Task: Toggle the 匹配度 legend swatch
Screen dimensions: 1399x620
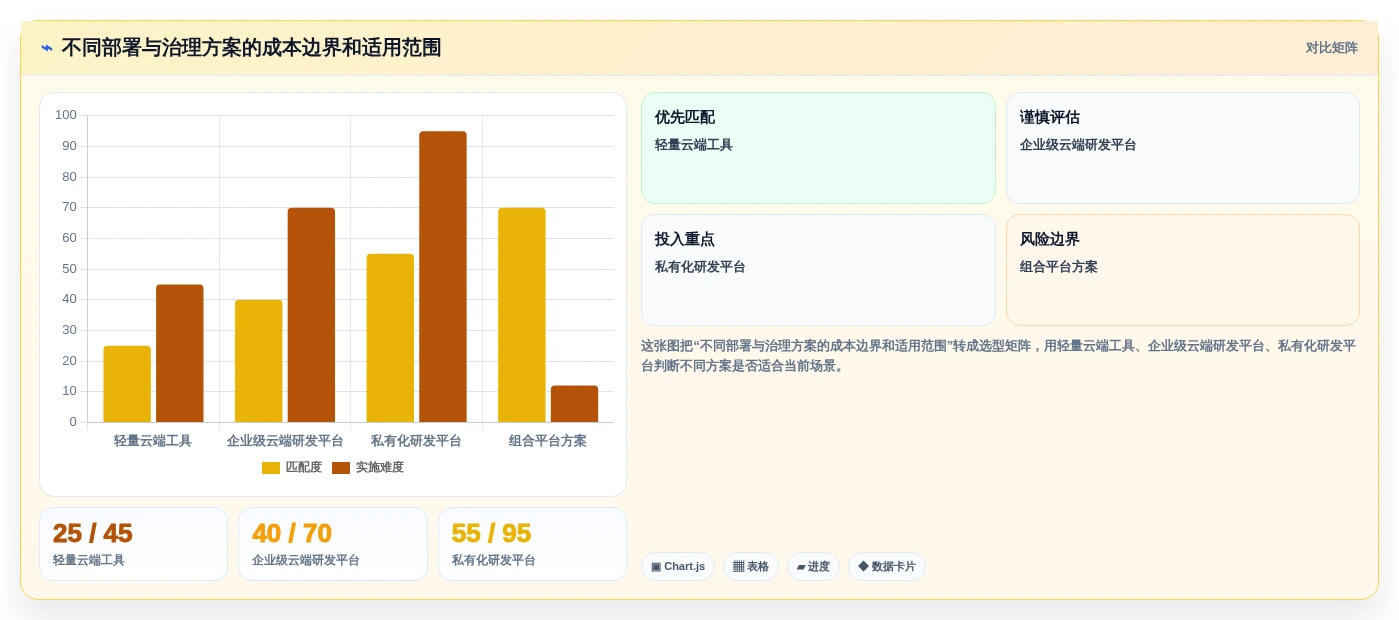Action: click(x=271, y=468)
